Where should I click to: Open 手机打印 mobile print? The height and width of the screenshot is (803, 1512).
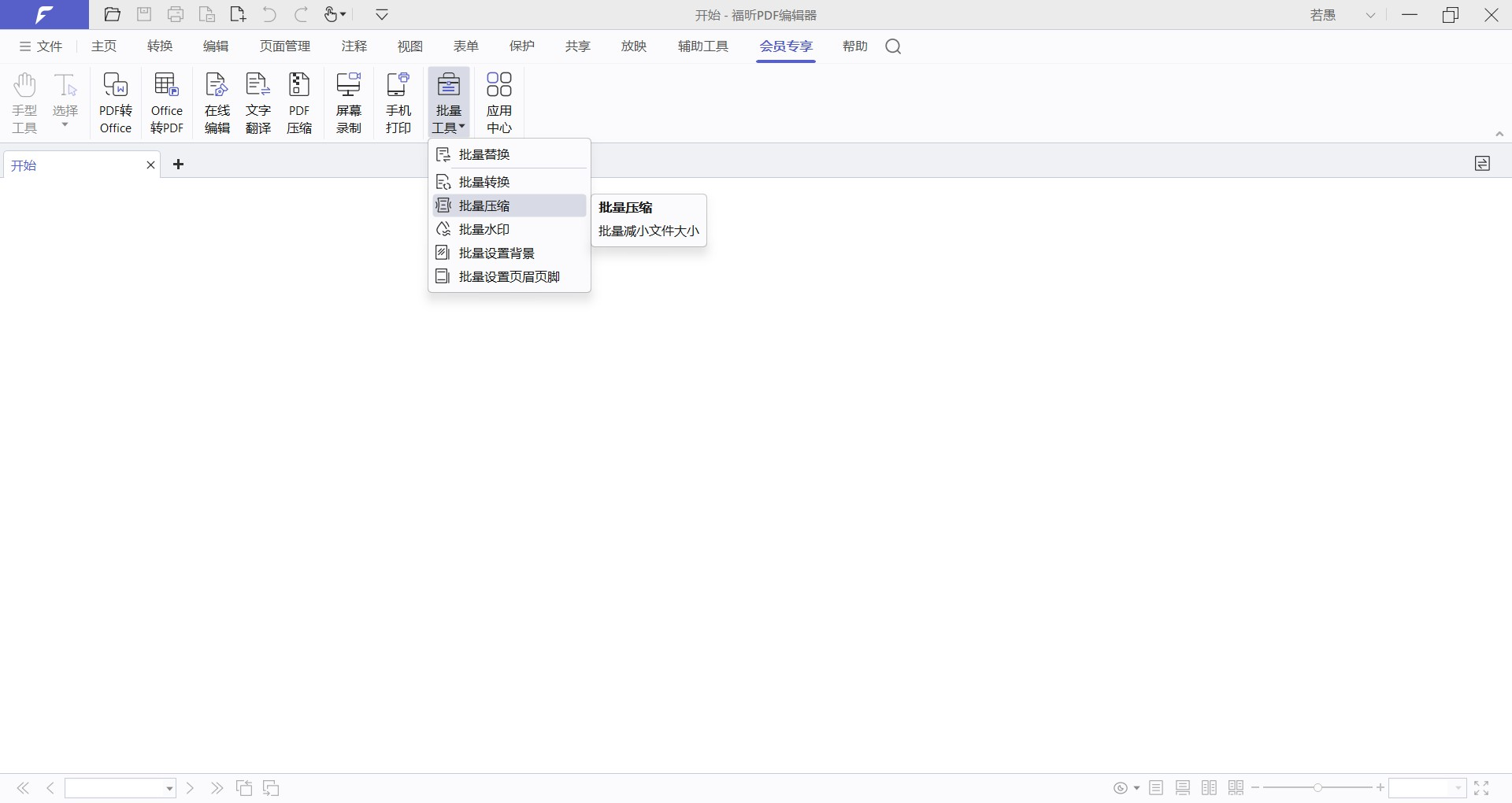point(398,103)
